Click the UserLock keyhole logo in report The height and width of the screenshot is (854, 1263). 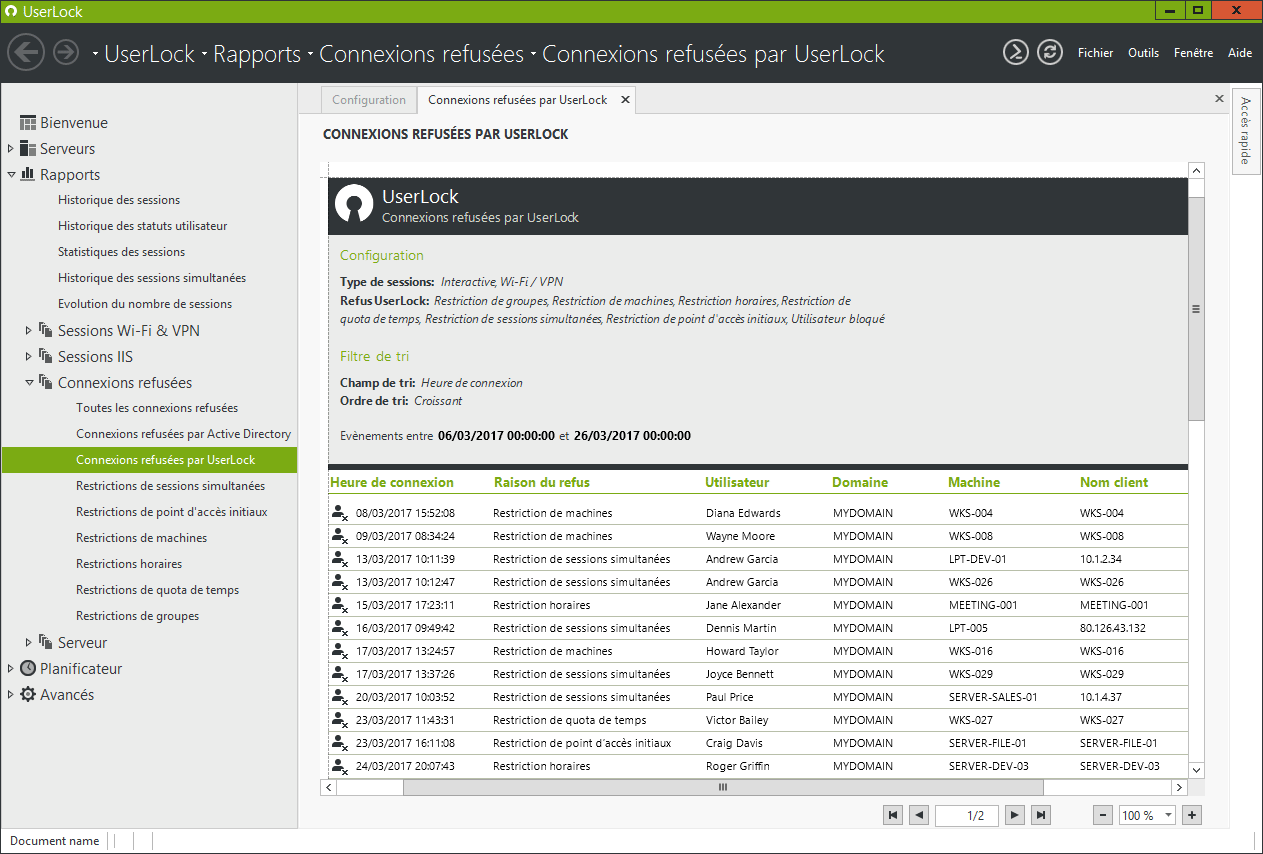pyautogui.click(x=352, y=204)
